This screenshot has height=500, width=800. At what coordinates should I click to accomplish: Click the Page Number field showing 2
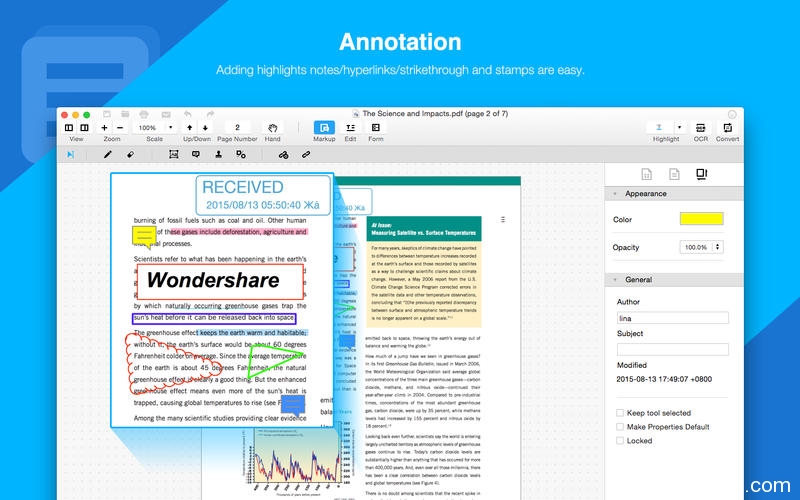[237, 128]
